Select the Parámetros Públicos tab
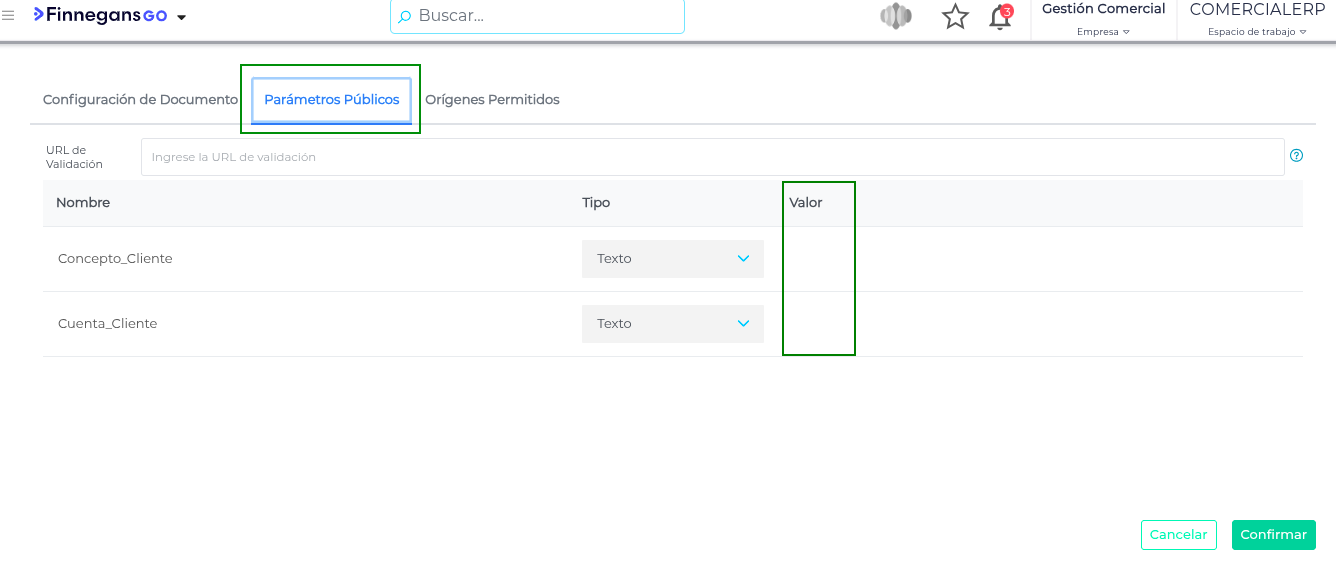The height and width of the screenshot is (565, 1336). [331, 100]
